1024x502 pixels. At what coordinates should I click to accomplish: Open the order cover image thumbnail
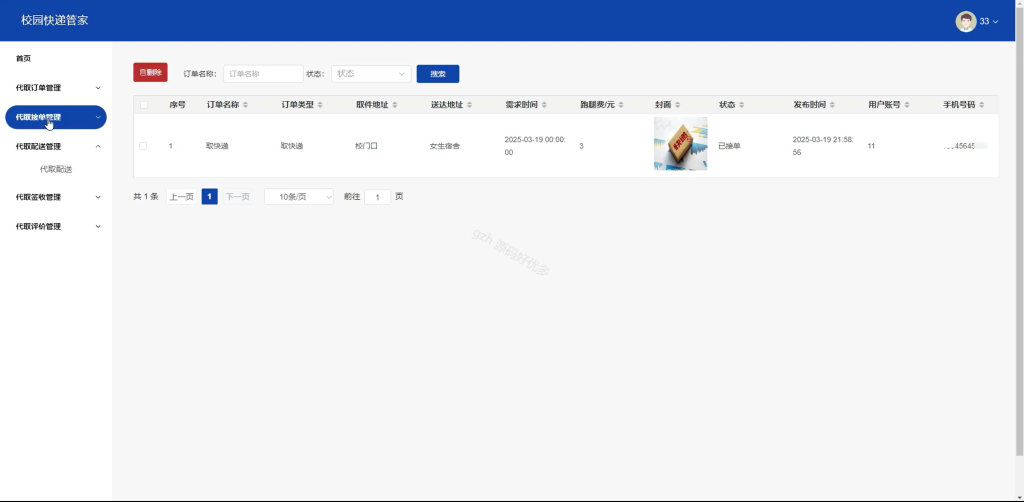[x=680, y=144]
